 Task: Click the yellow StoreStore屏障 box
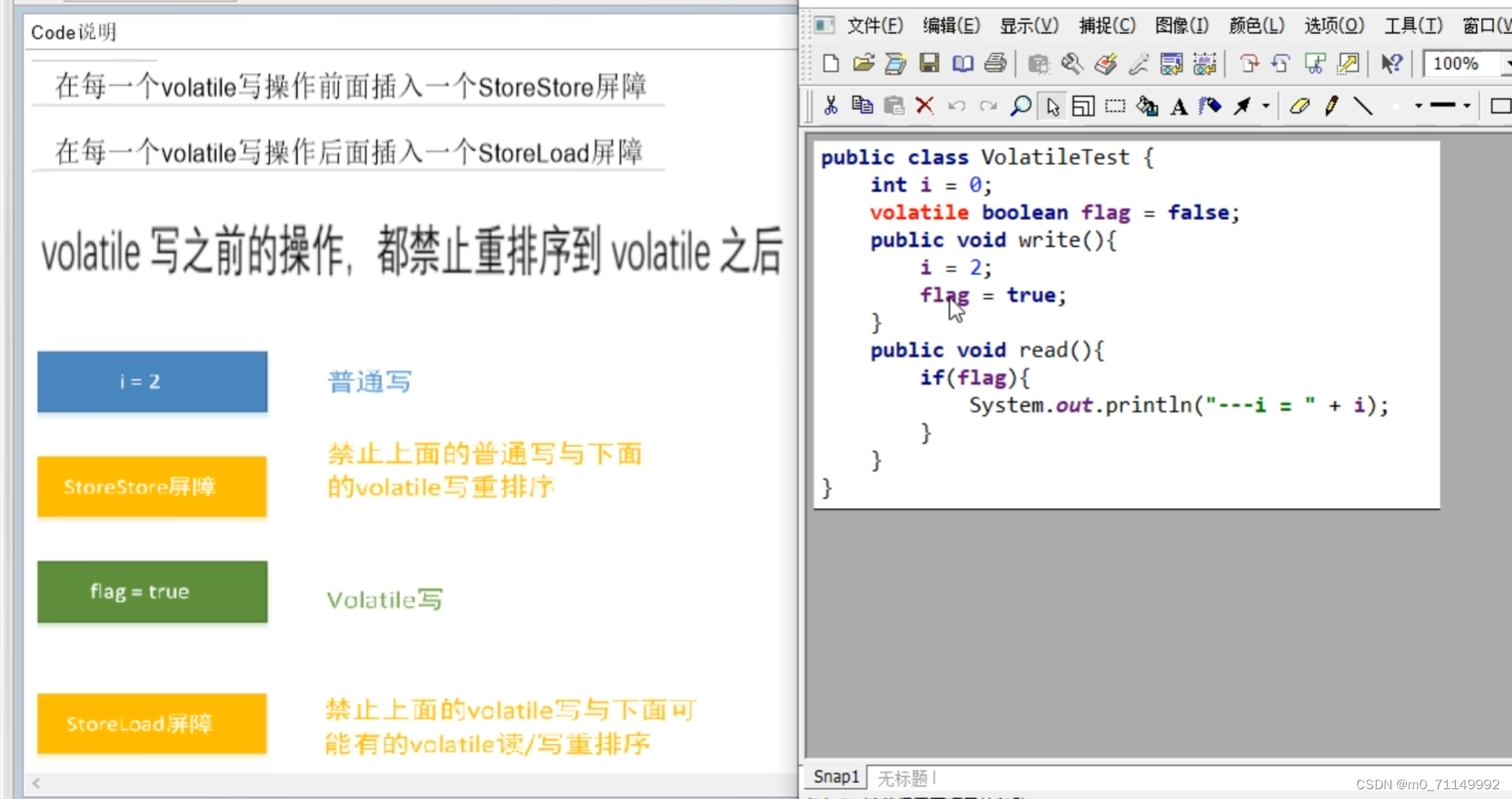pyautogui.click(x=152, y=487)
